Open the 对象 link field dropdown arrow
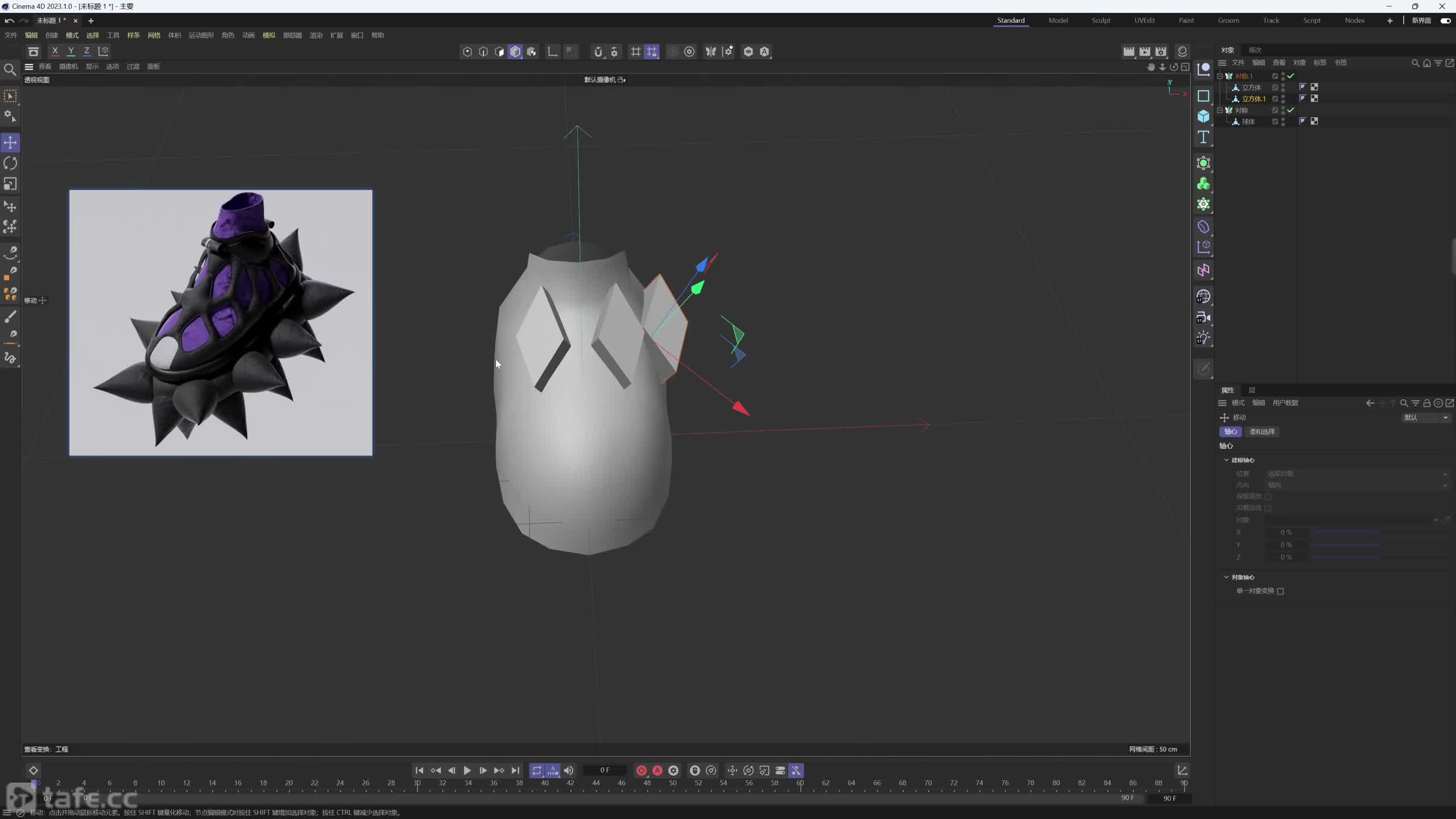 pos(1436,520)
